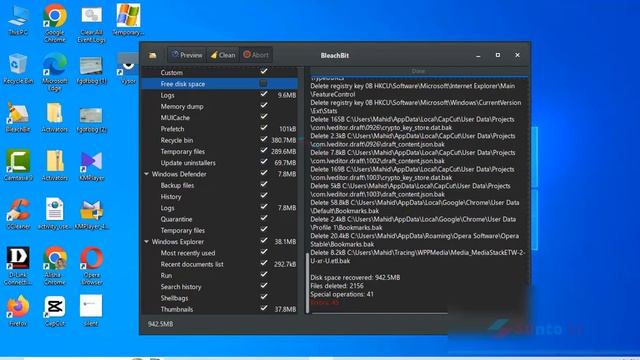Select the CCleaner desktop shortcut
The image size is (640, 360).
click(18, 214)
